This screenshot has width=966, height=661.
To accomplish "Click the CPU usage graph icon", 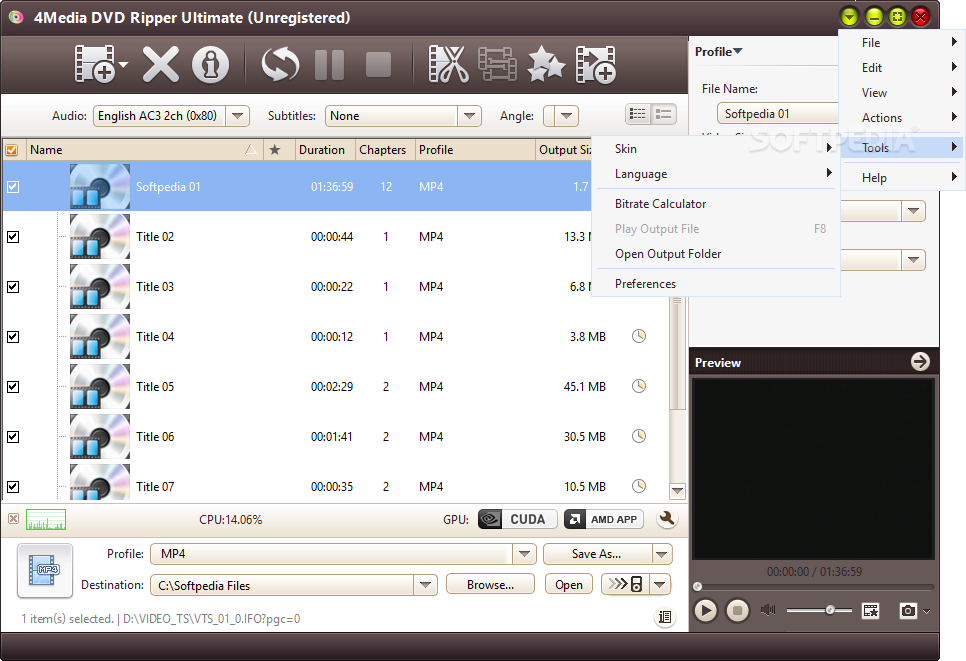I will tap(46, 519).
